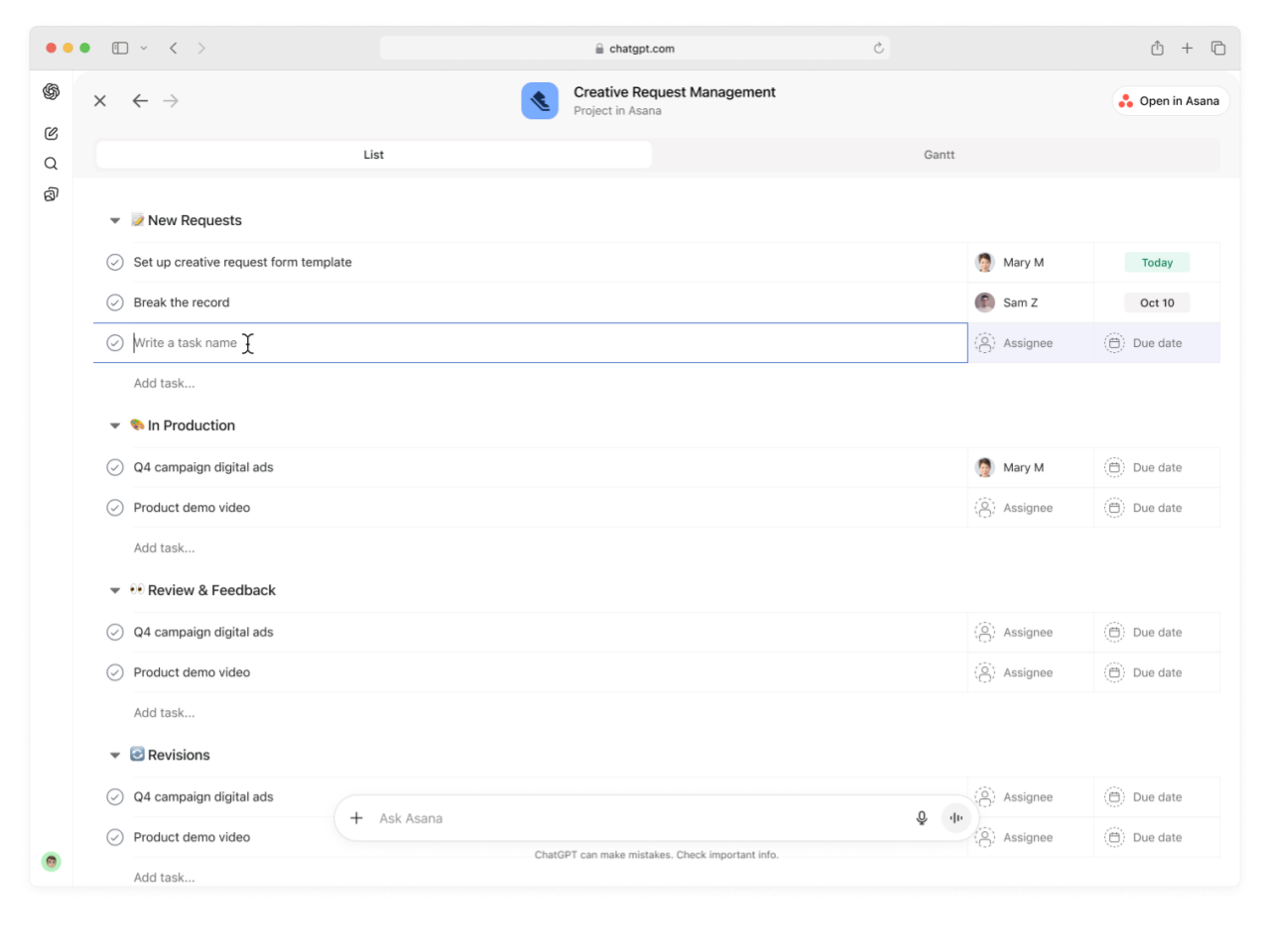Switch to the Gantt tab

(939, 155)
